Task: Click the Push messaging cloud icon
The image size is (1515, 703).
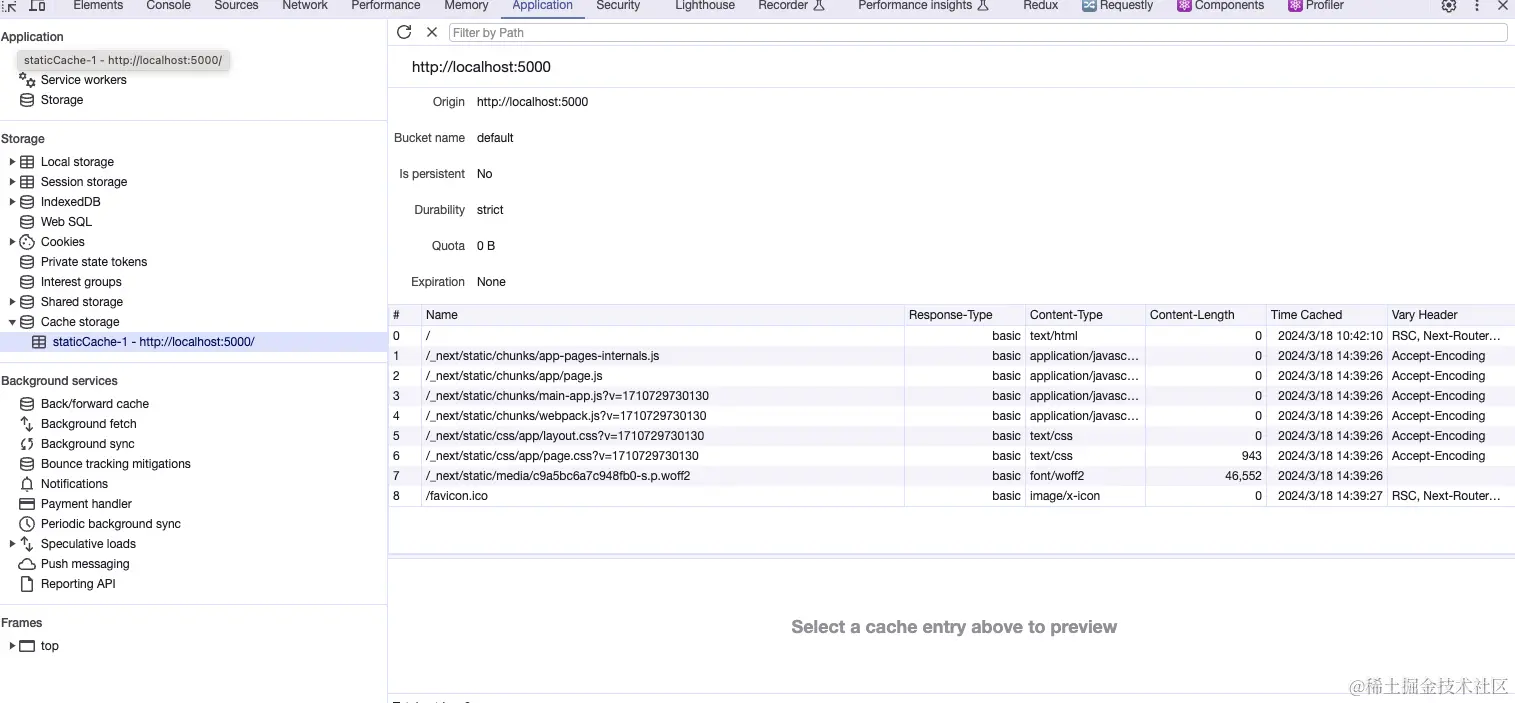Action: click(x=27, y=564)
